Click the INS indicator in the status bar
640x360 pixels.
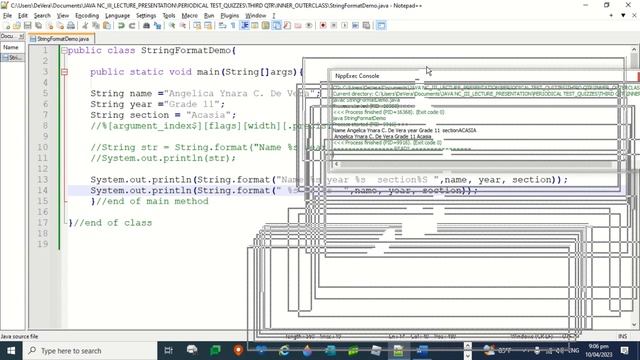pos(622,336)
